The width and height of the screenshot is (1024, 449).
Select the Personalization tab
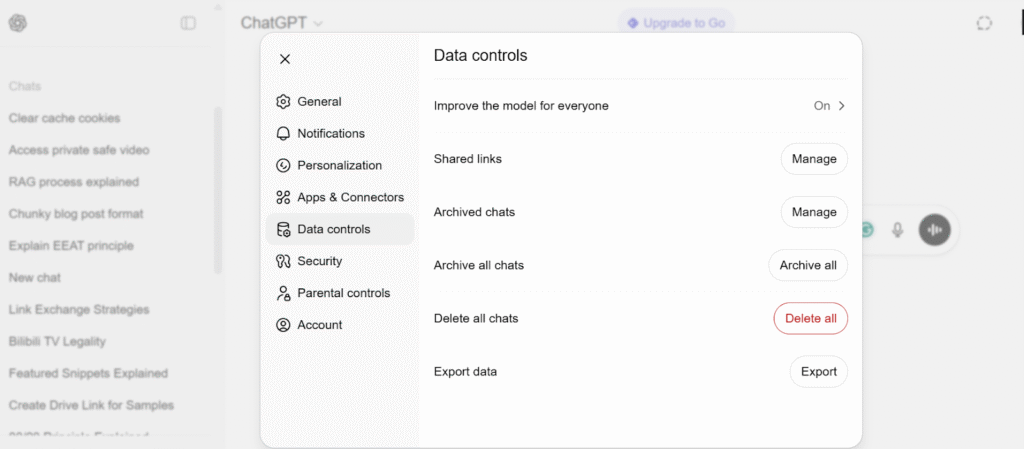click(339, 165)
